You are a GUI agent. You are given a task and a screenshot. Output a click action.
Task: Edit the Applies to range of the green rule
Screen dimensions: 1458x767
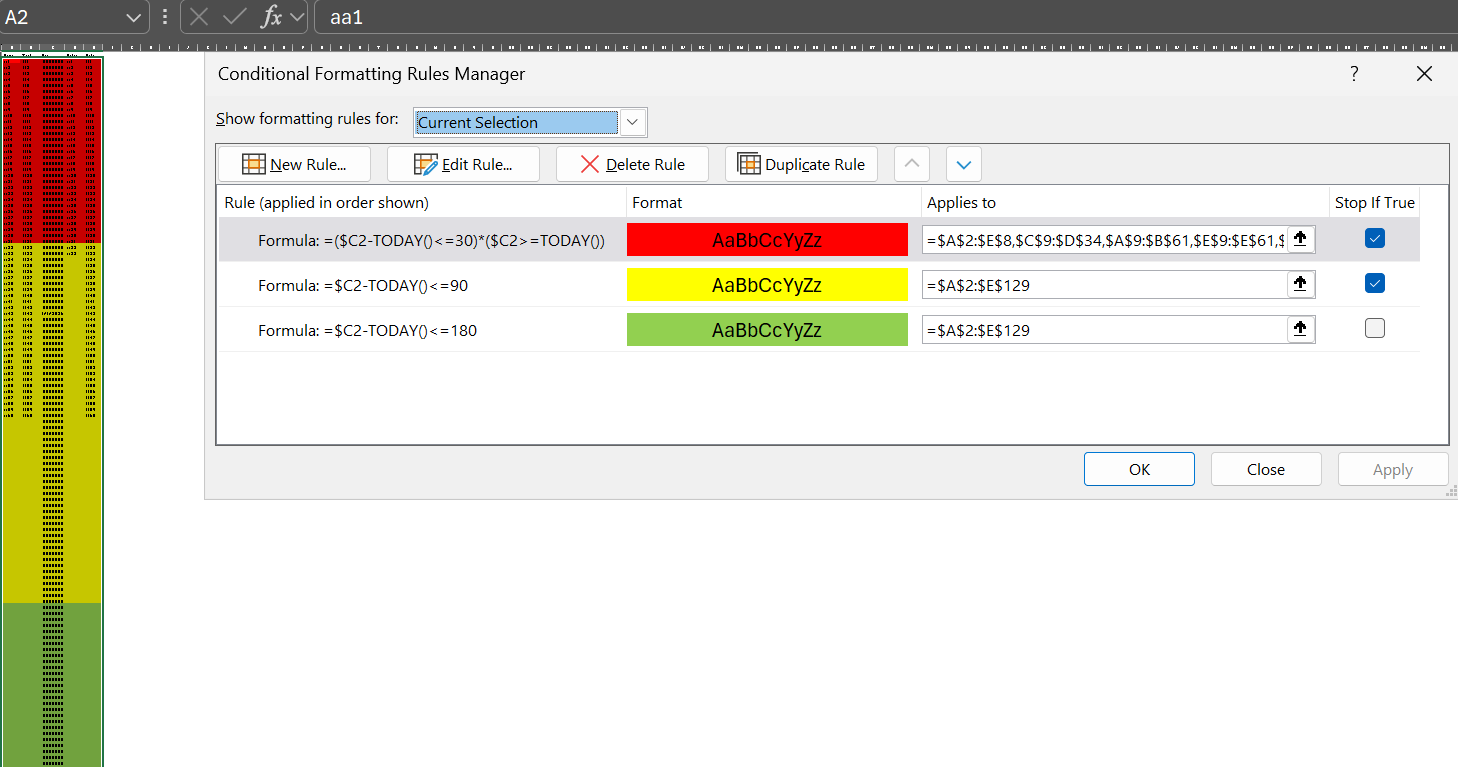[x=1105, y=330]
